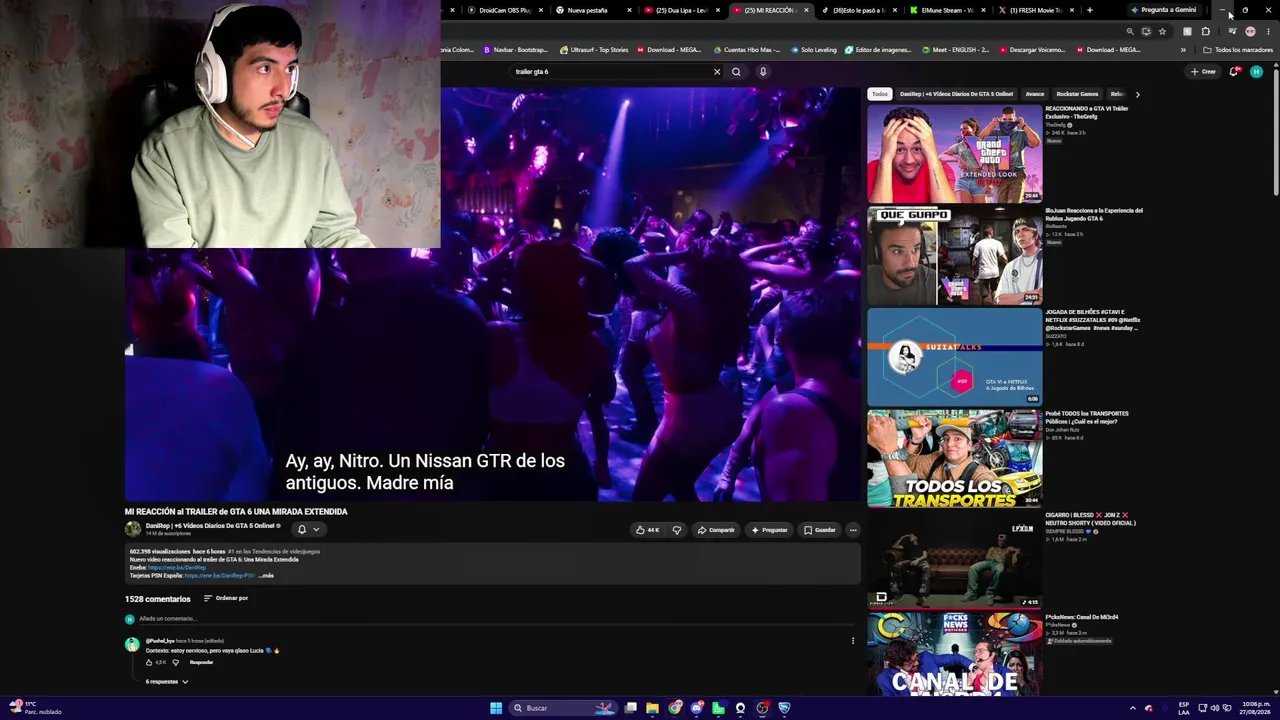
Task: Open the video's three-dot more actions menu
Action: pos(853,530)
